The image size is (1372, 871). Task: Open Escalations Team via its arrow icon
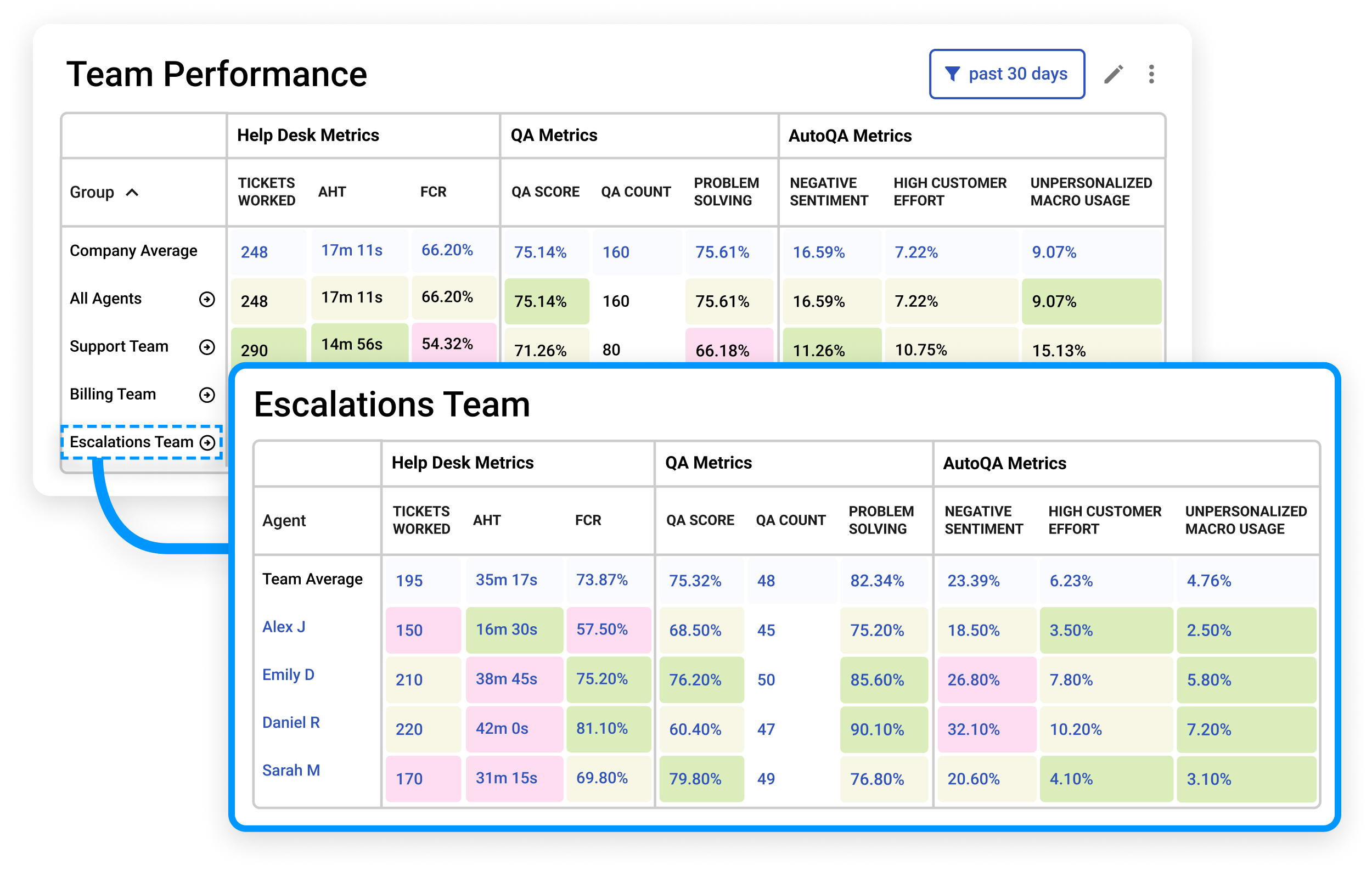coord(208,442)
